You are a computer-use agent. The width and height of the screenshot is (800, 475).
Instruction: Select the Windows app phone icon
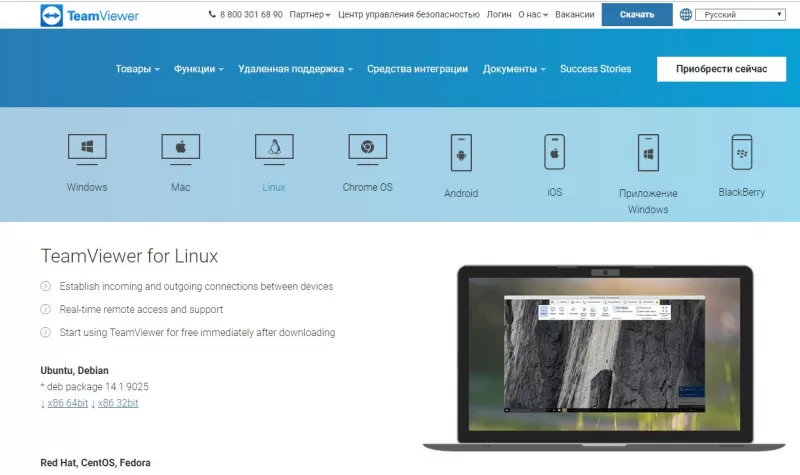[648, 153]
